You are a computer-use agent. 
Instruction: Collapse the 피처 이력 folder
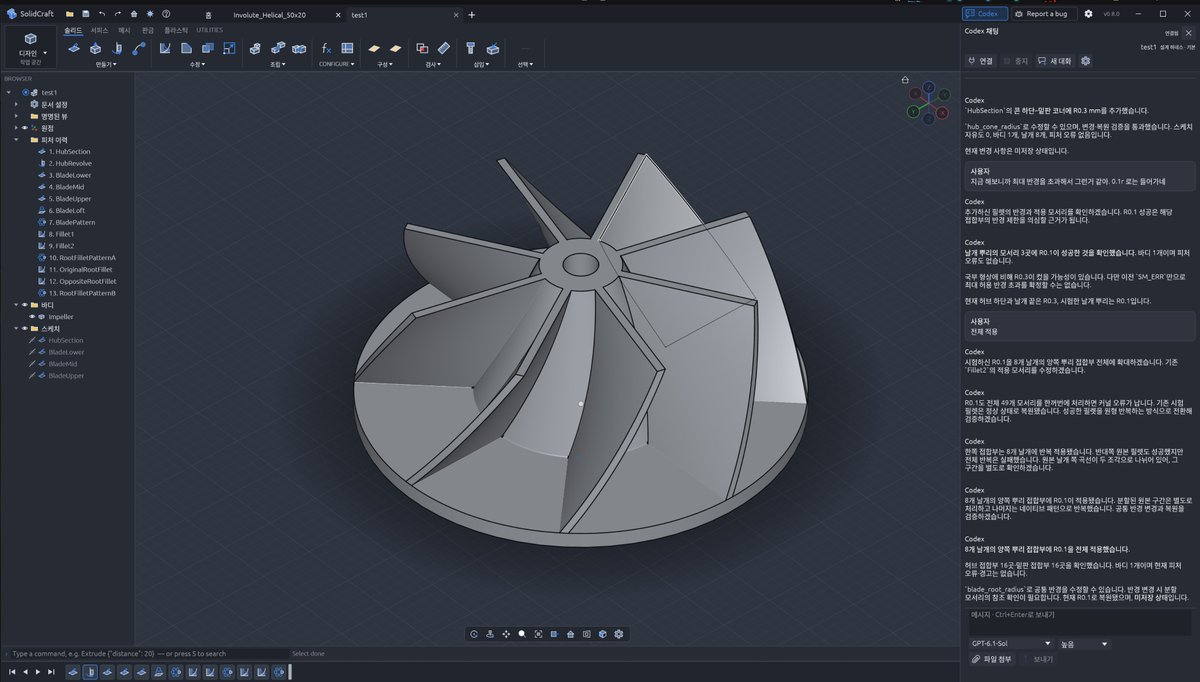[17, 140]
